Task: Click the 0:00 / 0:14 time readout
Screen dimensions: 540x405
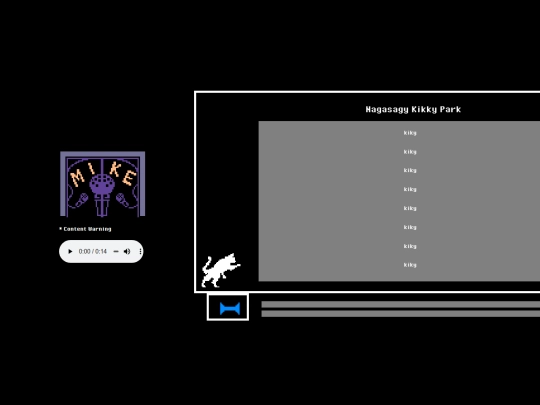Action: pos(93,251)
